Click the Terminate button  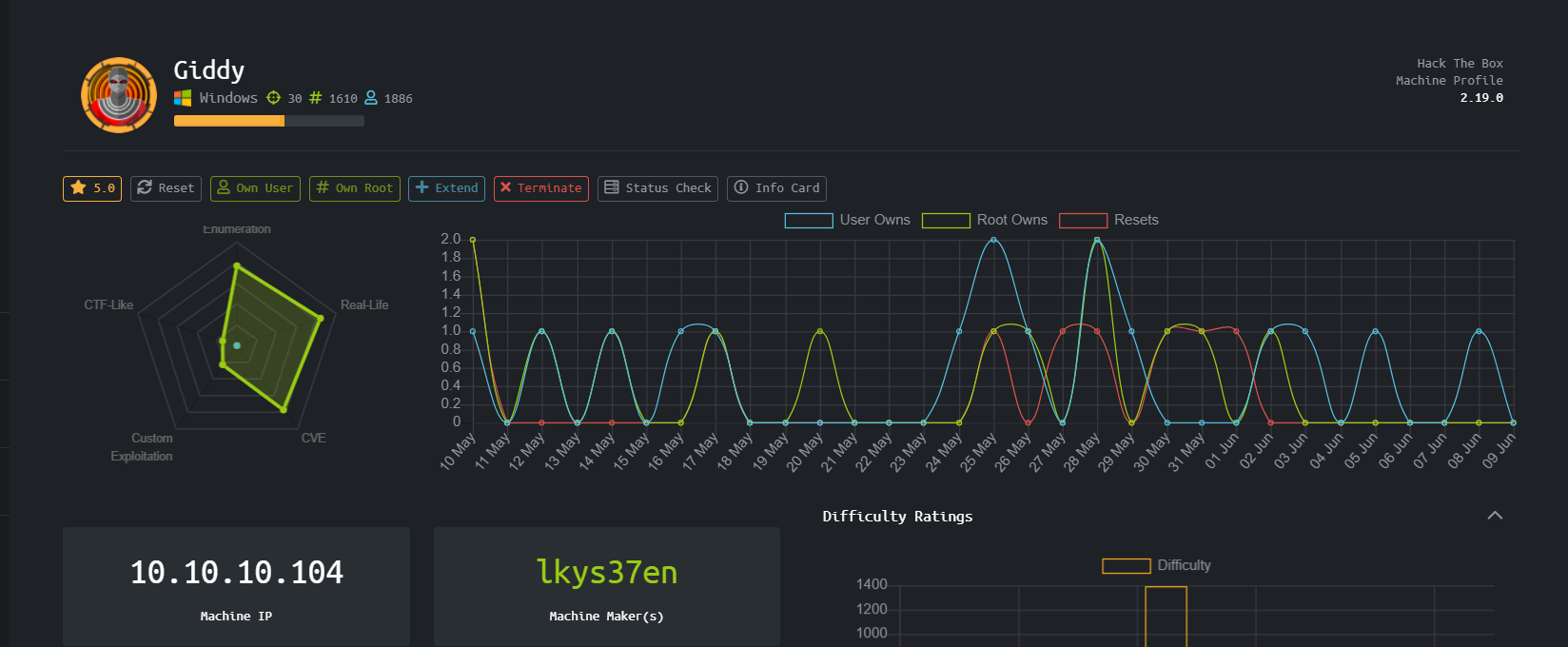(x=540, y=188)
